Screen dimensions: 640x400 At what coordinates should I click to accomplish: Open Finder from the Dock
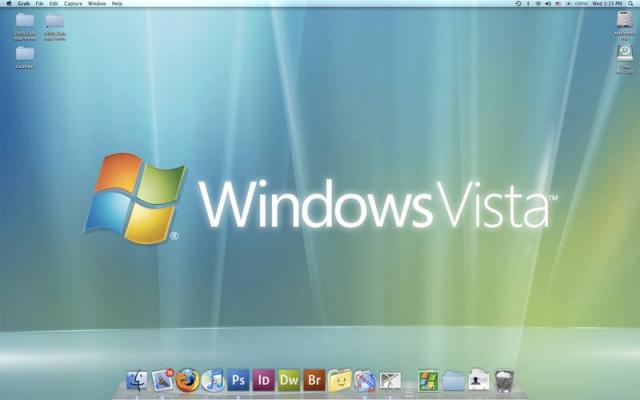[x=137, y=380]
